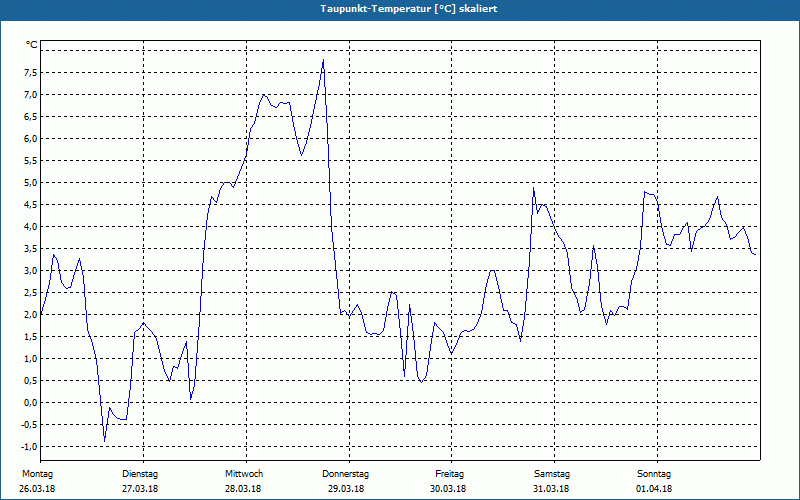Click the date 29.03.18
This screenshot has width=800, height=500.
point(346,488)
